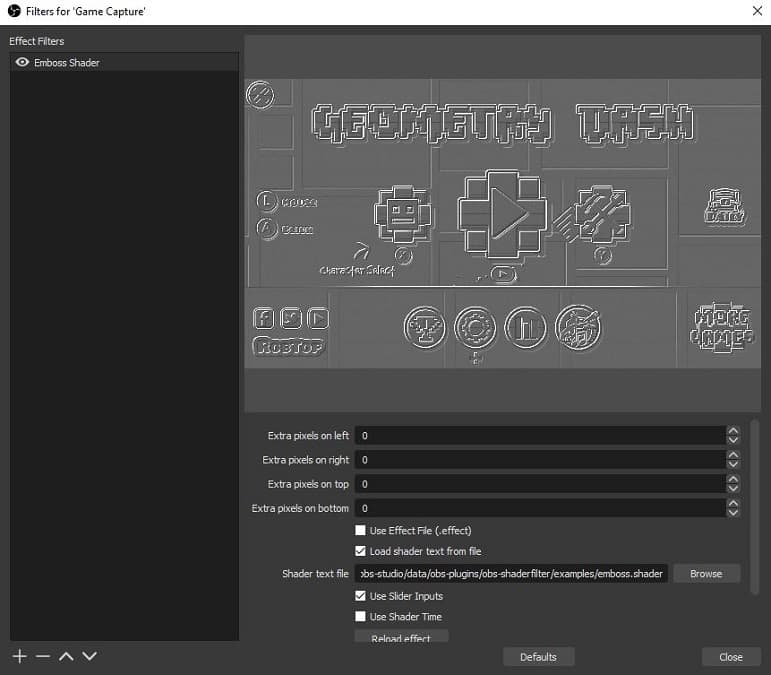This screenshot has width=771, height=675.
Task: Click the 'Extra pixels on bottom' label
Action: coord(300,508)
